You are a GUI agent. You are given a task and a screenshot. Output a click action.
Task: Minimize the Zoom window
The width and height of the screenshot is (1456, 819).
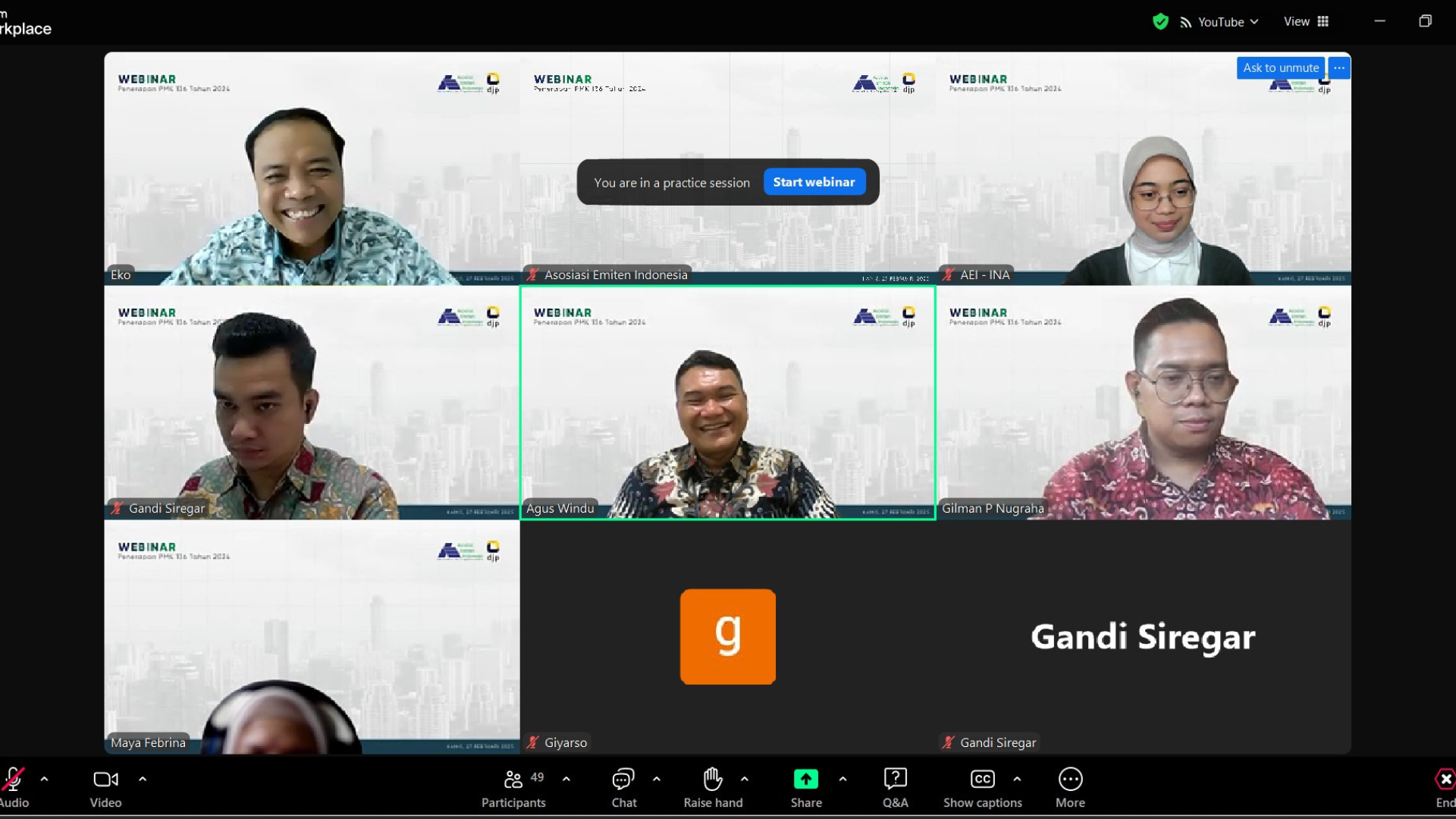1379,21
